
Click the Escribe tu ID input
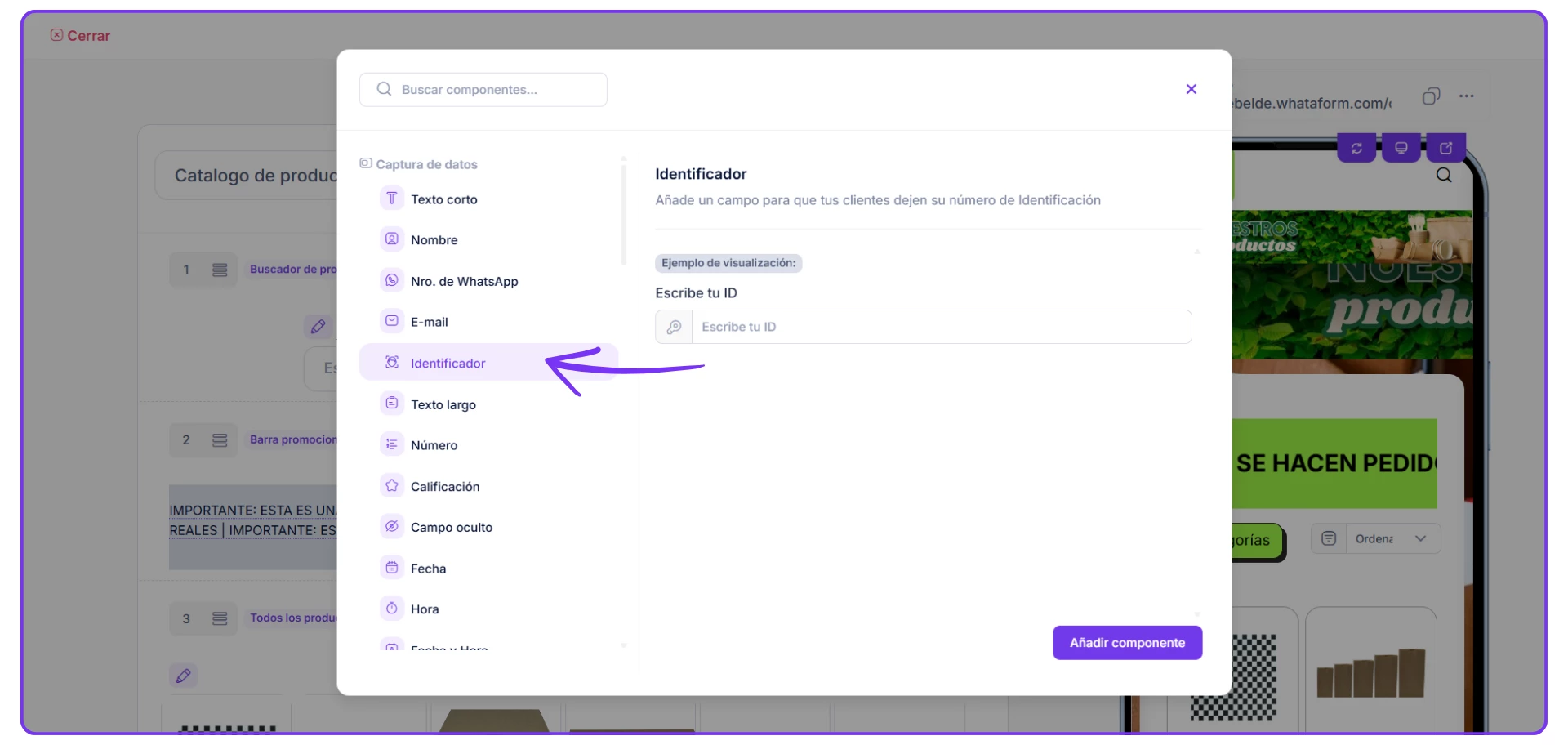[x=939, y=327]
